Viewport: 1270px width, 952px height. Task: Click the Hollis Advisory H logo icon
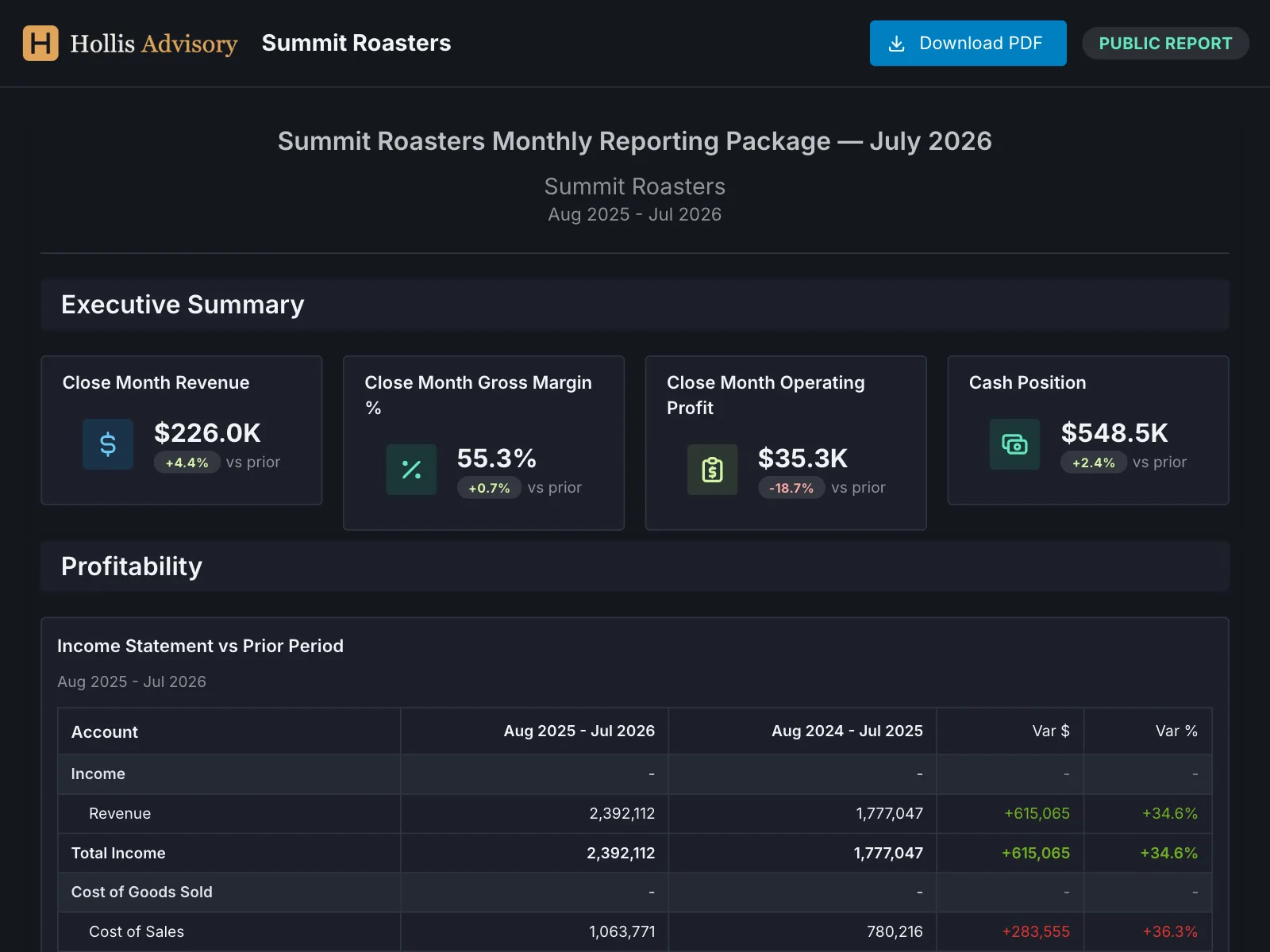pos(40,43)
